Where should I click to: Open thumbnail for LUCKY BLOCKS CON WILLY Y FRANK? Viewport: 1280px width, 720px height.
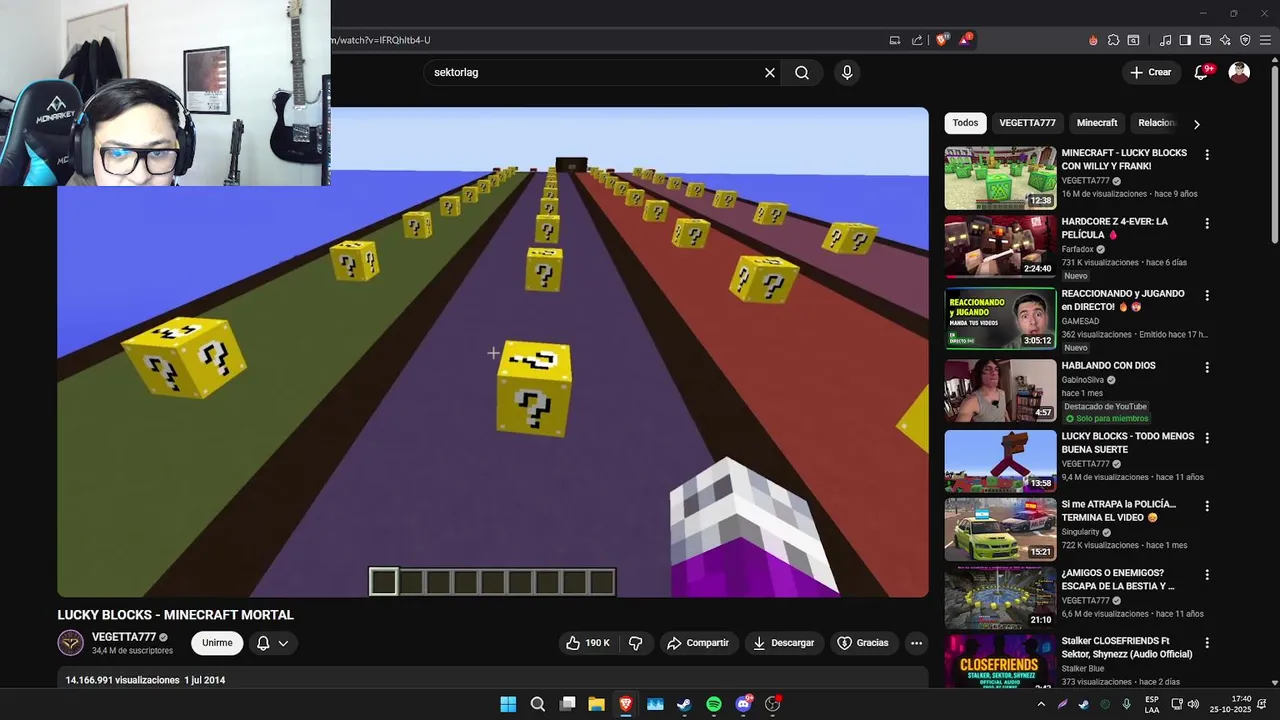point(1000,178)
